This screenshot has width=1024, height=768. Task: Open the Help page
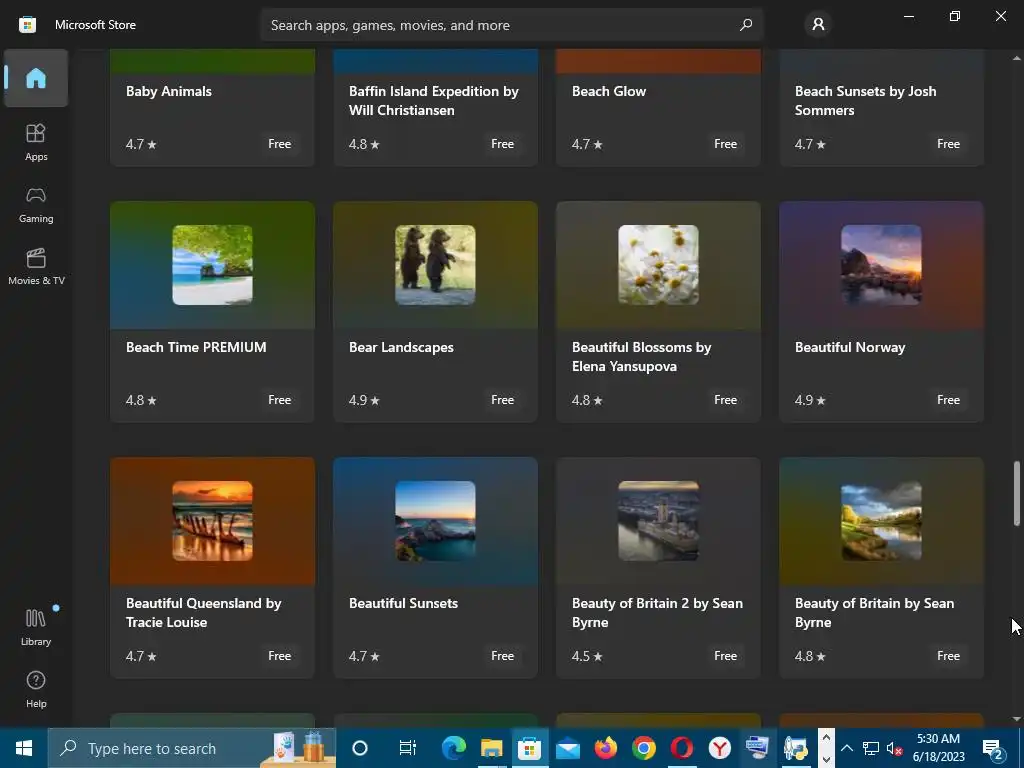coord(36,689)
